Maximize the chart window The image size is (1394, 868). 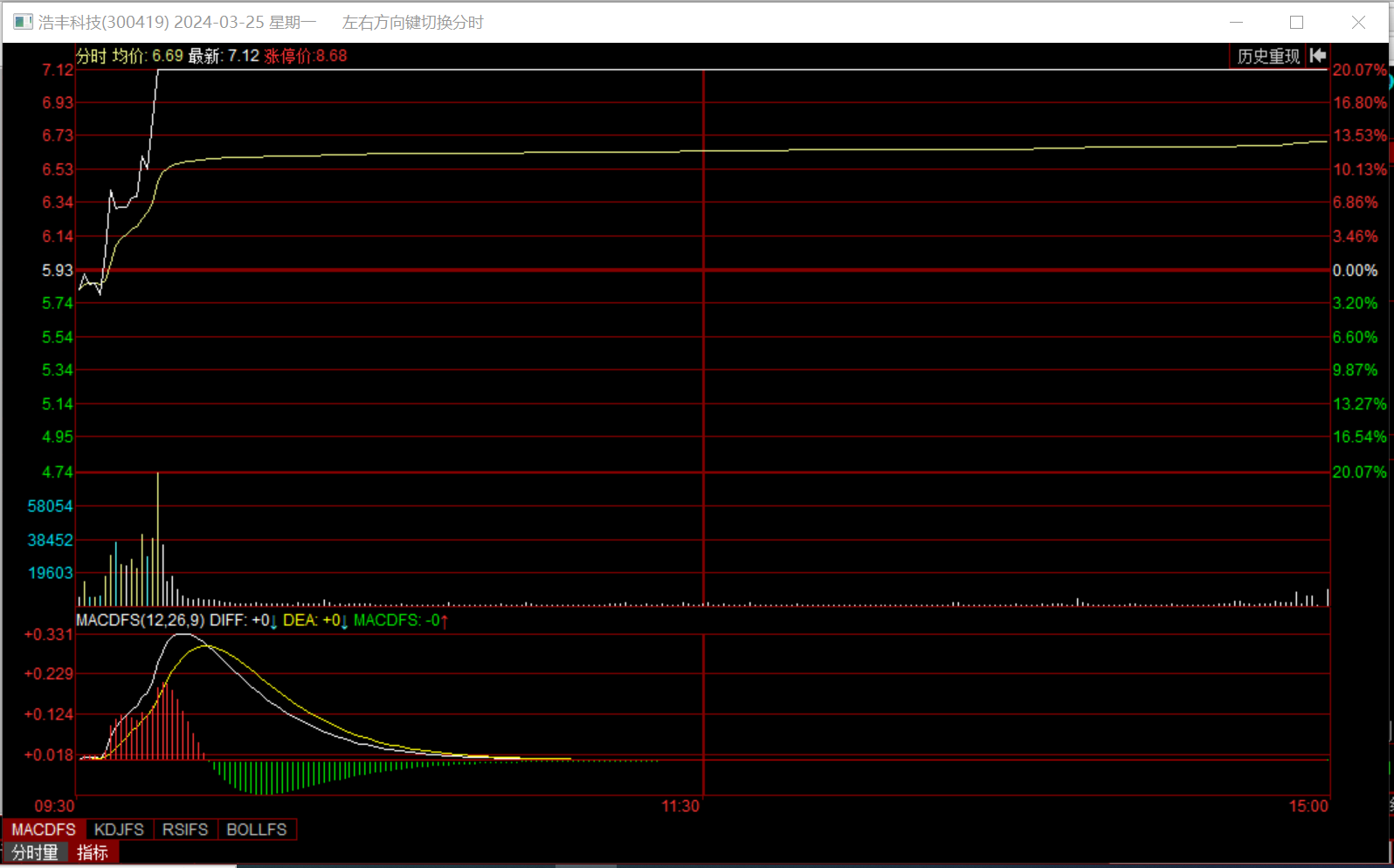[x=1296, y=22]
